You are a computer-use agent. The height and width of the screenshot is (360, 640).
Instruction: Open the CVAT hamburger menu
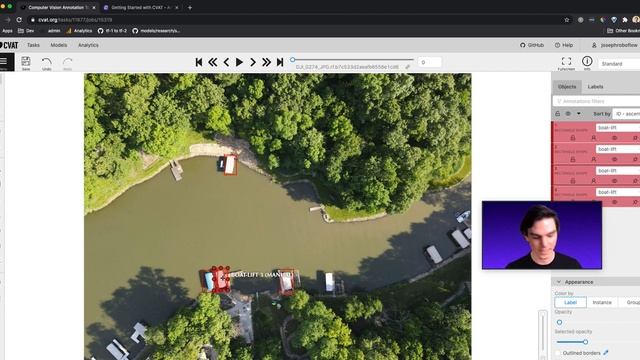coord(4,62)
